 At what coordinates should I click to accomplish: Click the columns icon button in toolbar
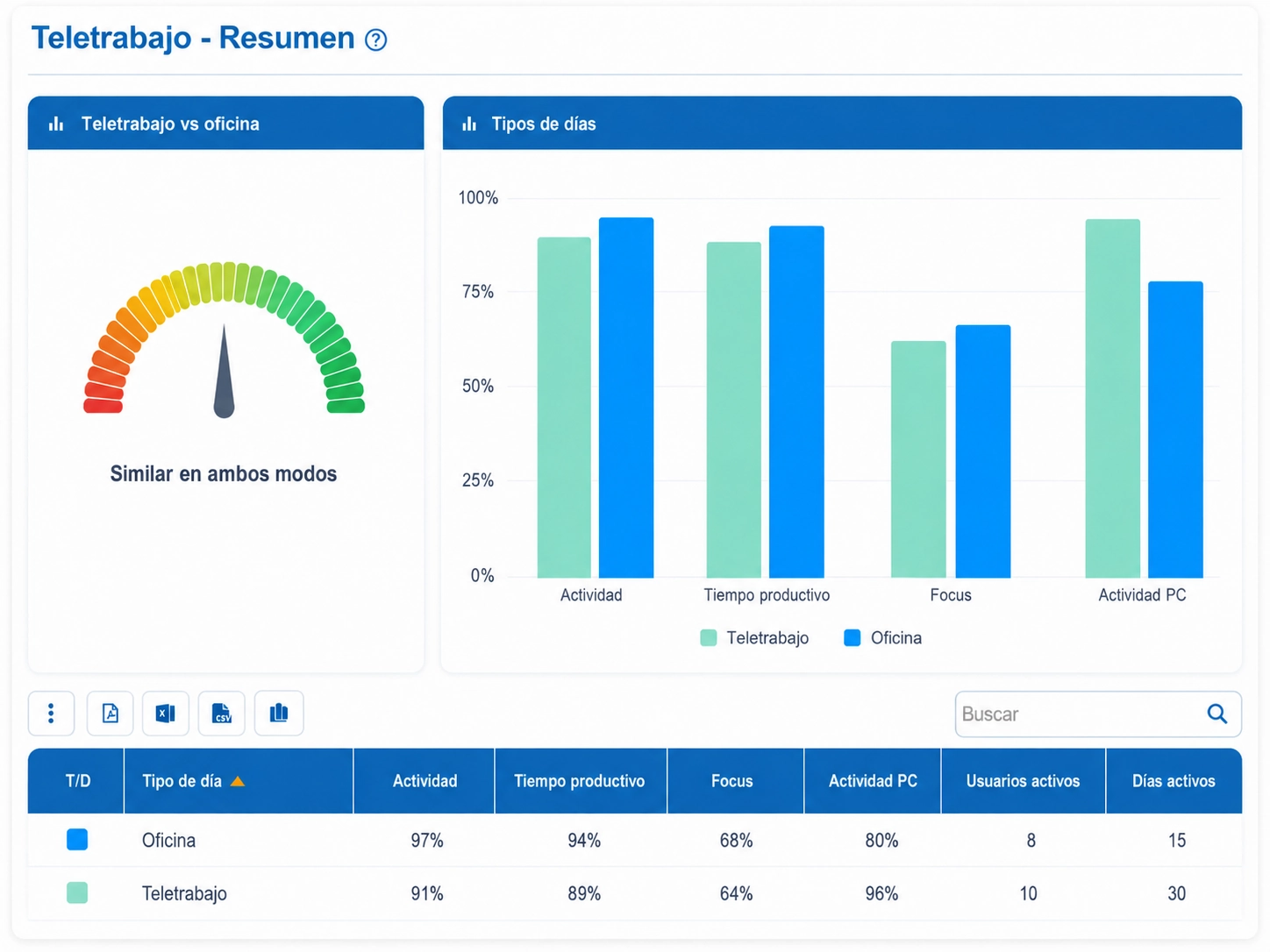(x=279, y=714)
